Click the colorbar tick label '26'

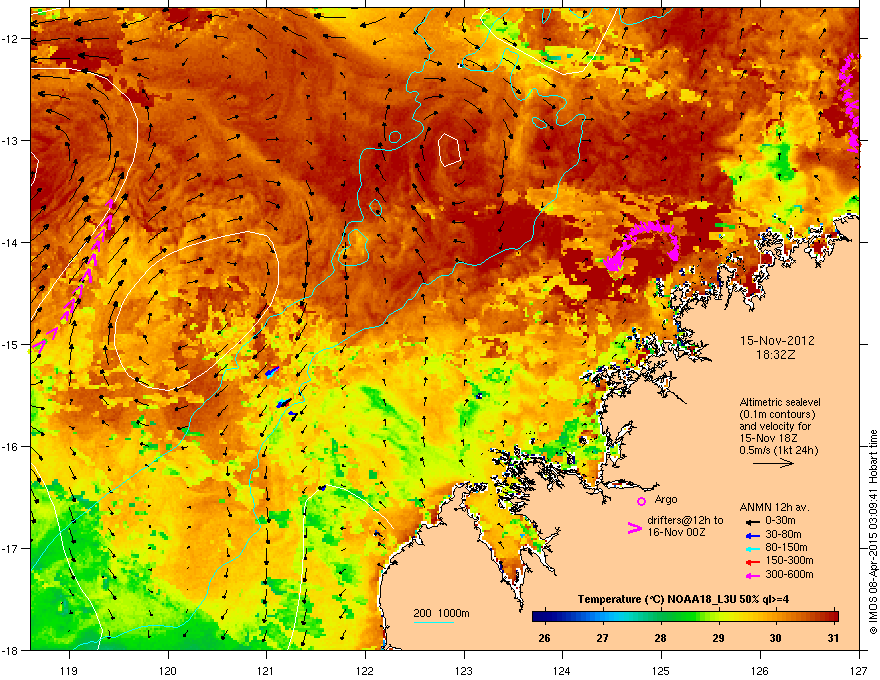click(544, 638)
